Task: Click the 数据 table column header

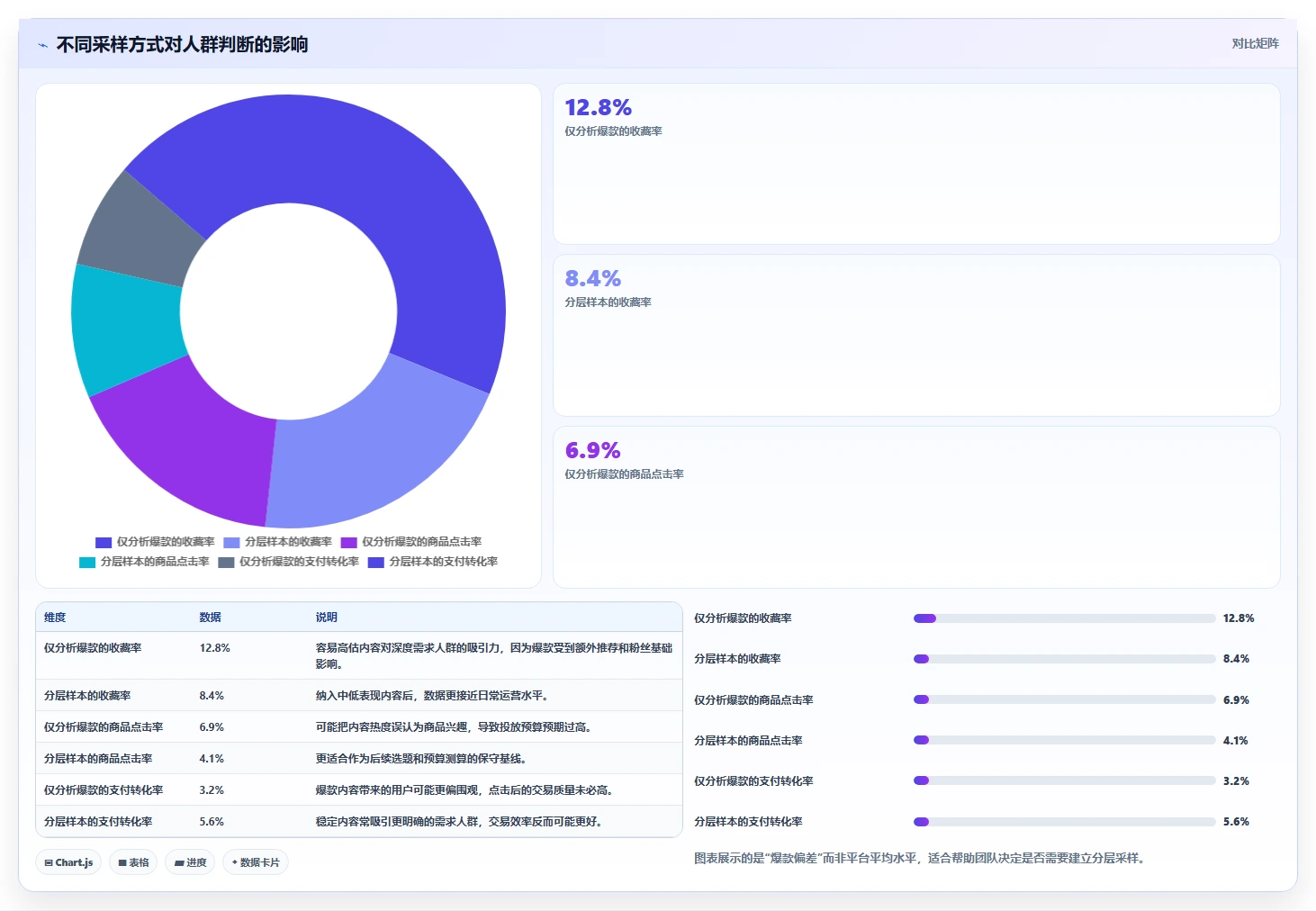Action: click(210, 618)
